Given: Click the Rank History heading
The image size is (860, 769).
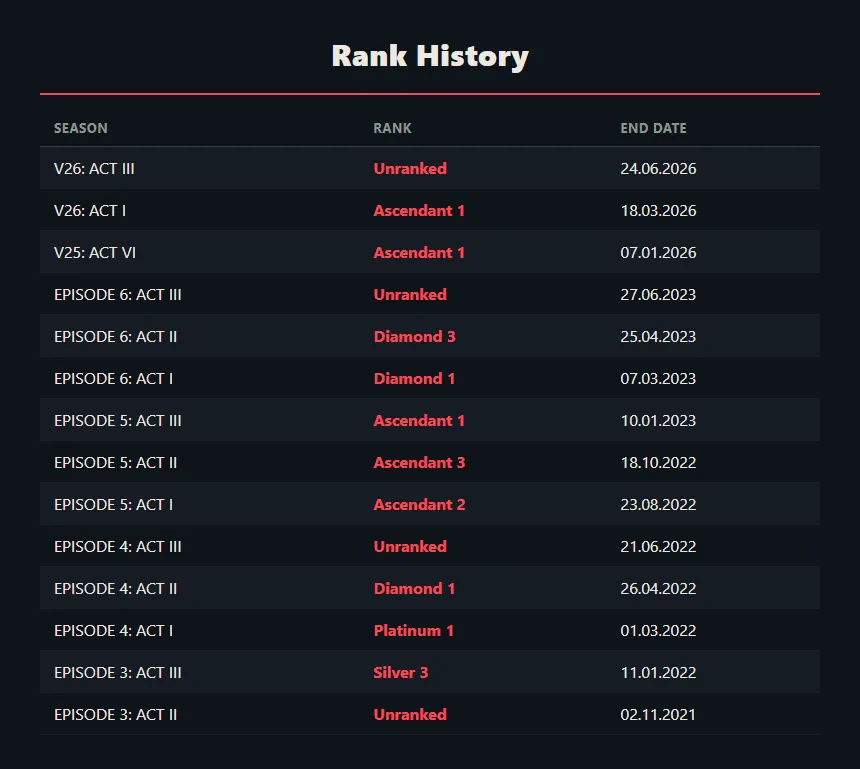Looking at the screenshot, I should 430,56.
